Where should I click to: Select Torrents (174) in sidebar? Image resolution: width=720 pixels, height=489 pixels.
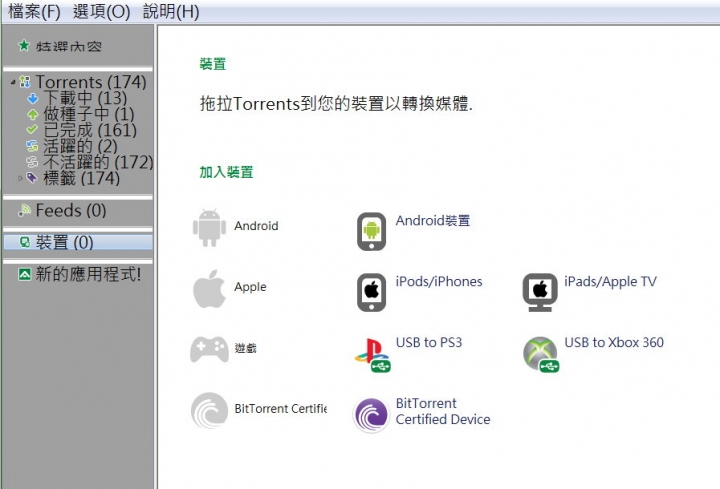click(x=91, y=82)
